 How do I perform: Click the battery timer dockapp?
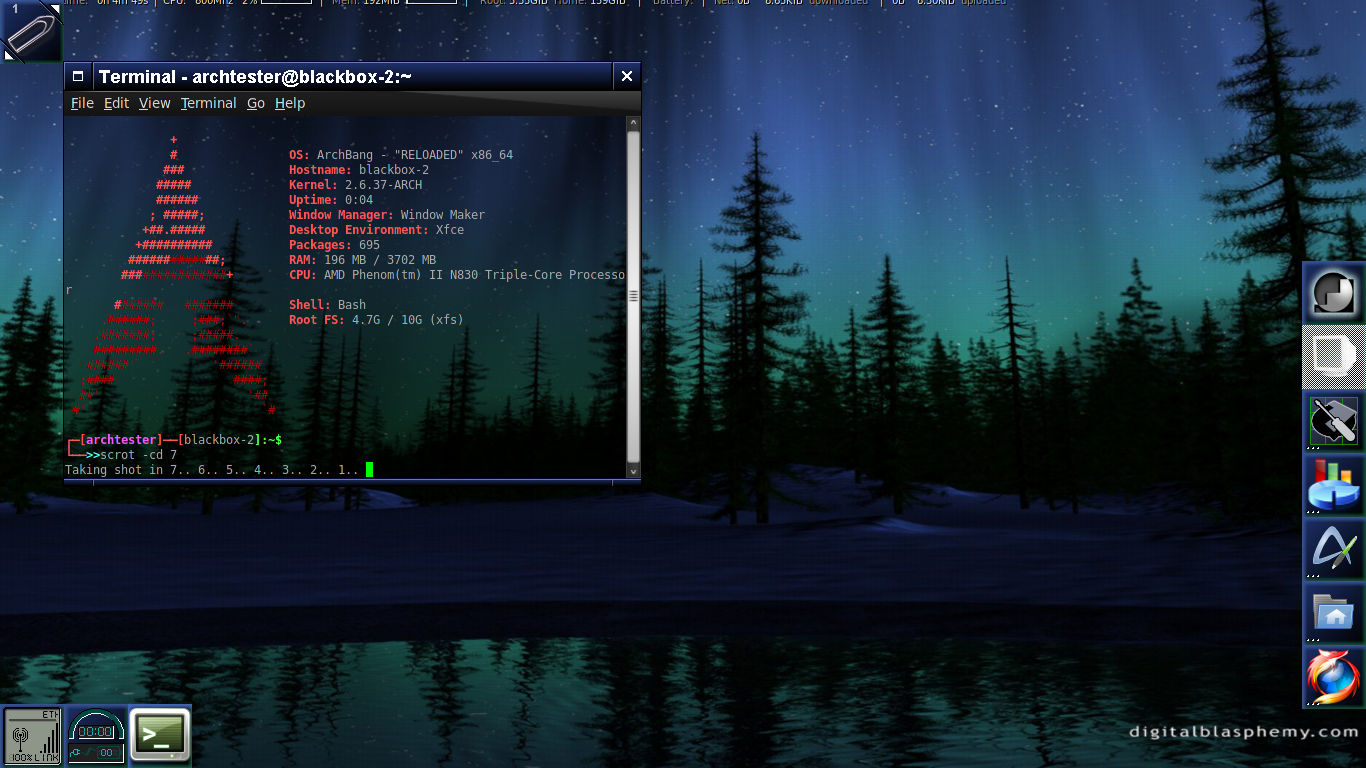[96, 736]
